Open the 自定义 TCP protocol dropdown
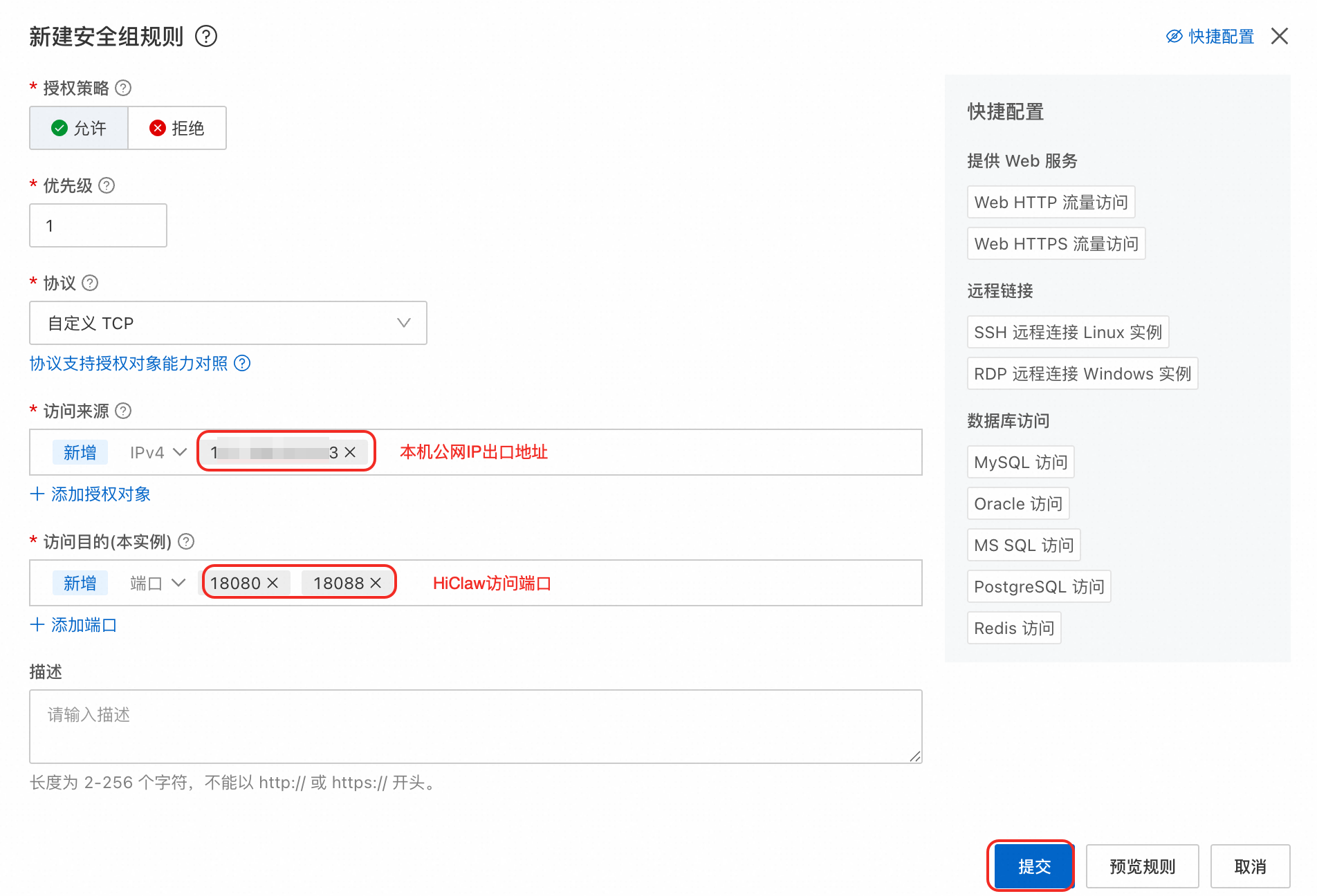1317x896 pixels. pyautogui.click(x=228, y=323)
